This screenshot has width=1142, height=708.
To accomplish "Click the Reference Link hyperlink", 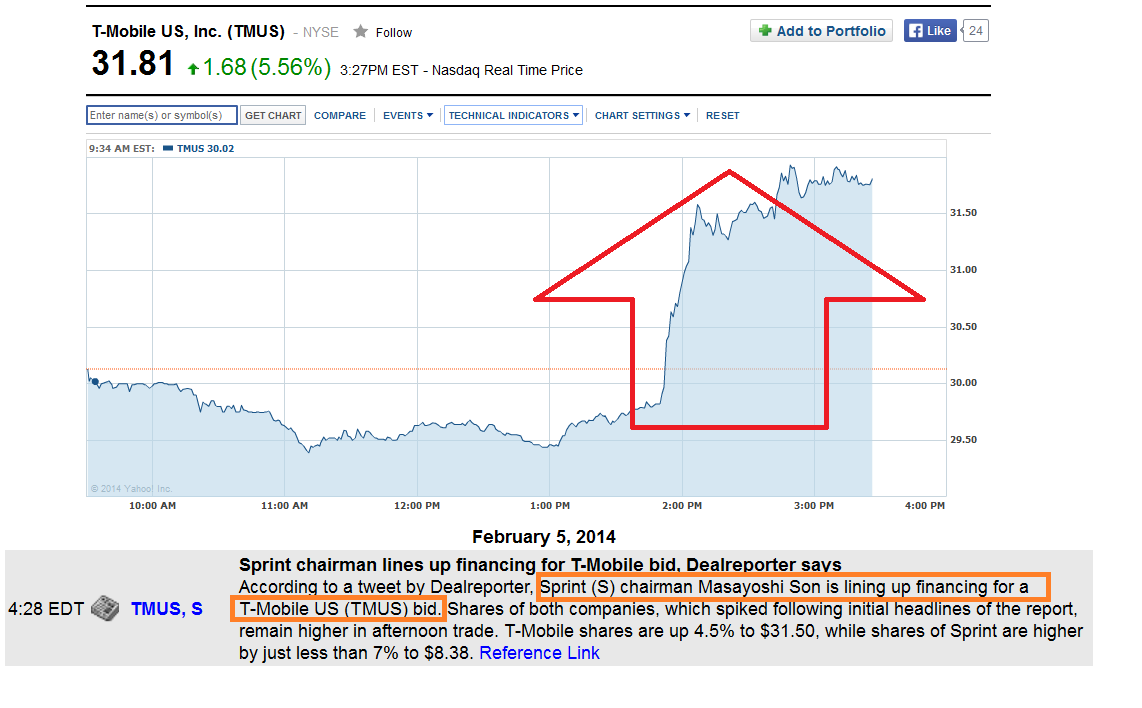I will [539, 653].
